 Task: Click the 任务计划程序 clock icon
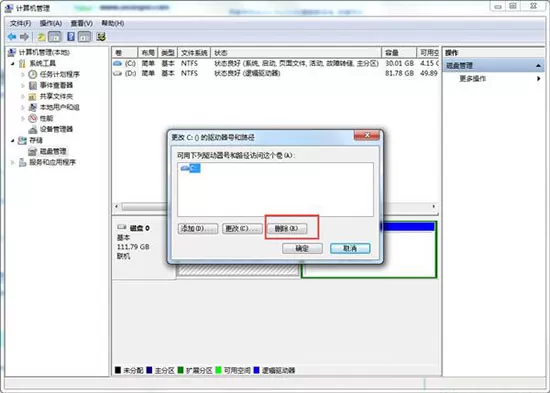pos(33,74)
